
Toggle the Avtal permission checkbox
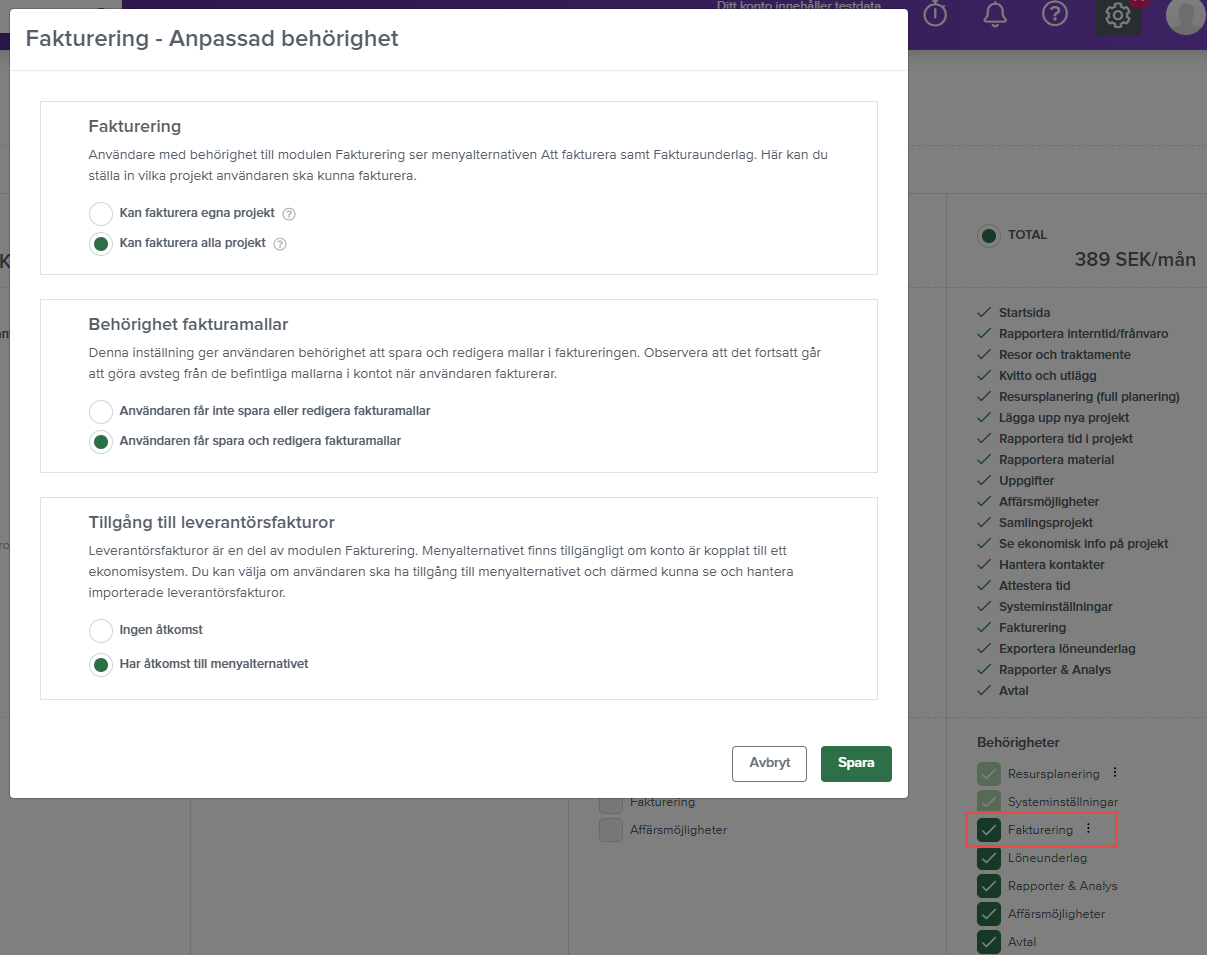pyautogui.click(x=989, y=942)
